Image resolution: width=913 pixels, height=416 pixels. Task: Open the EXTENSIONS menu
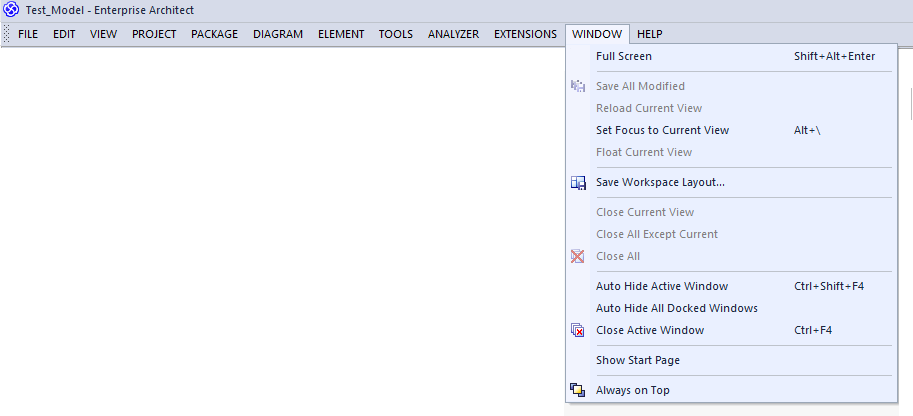(525, 34)
